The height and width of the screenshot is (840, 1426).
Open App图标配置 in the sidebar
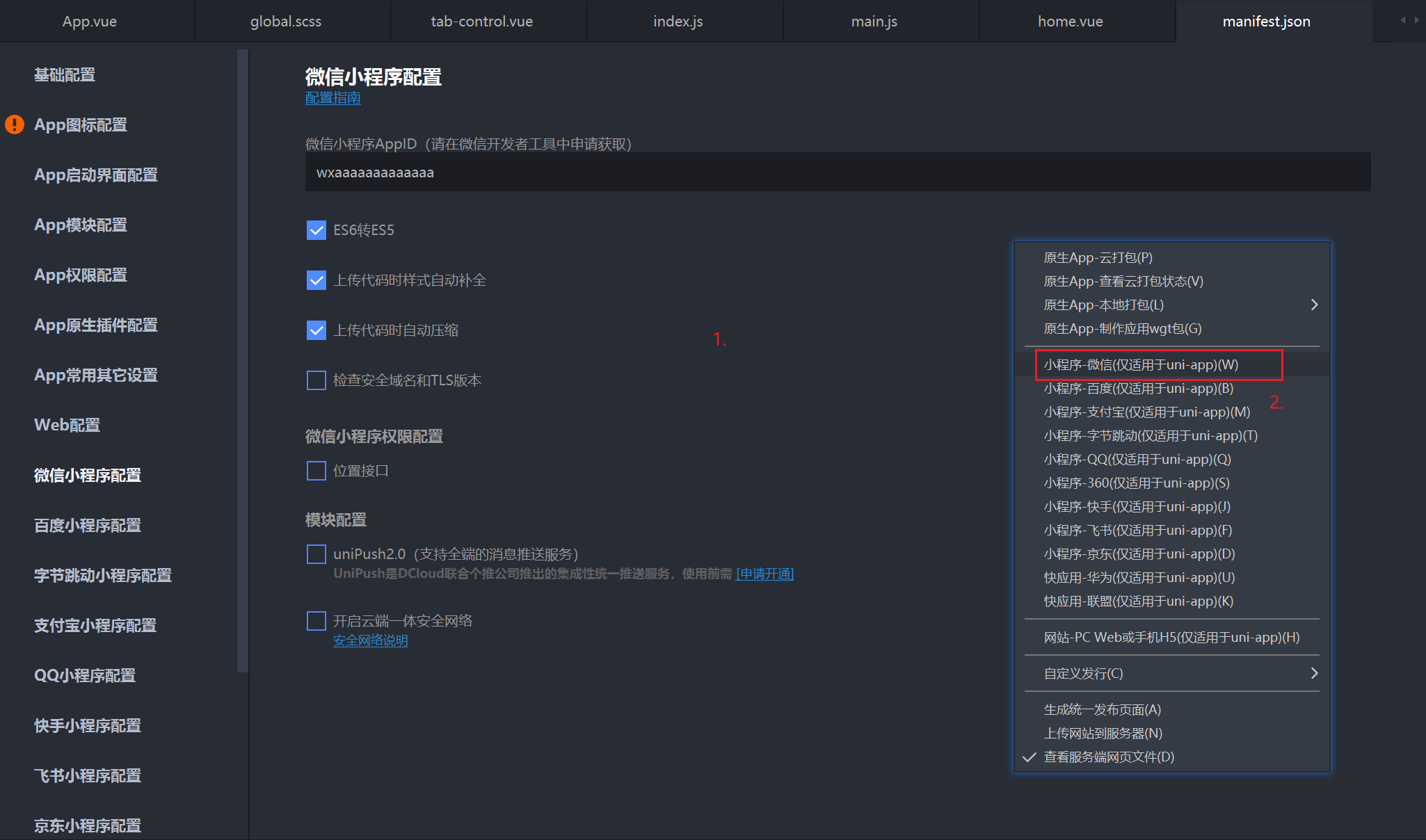[81, 124]
